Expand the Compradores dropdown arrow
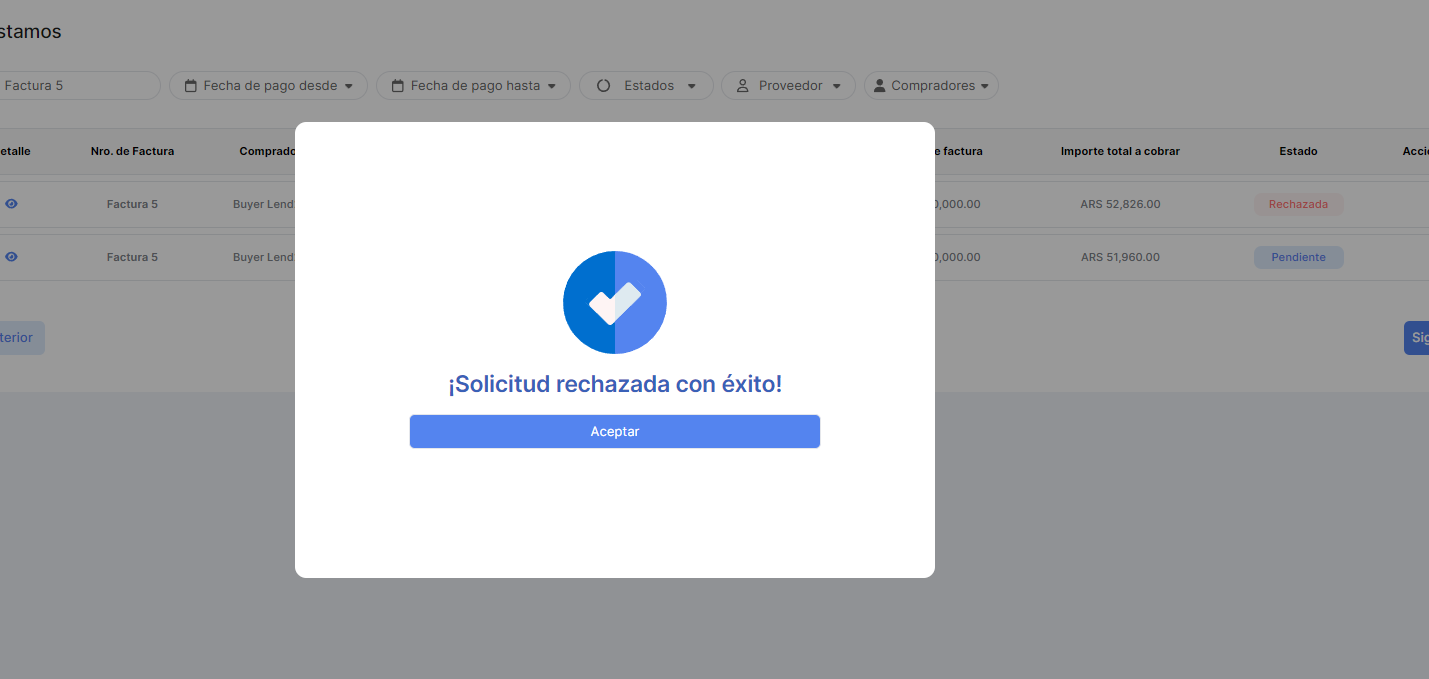Image resolution: width=1429 pixels, height=679 pixels. point(984,86)
